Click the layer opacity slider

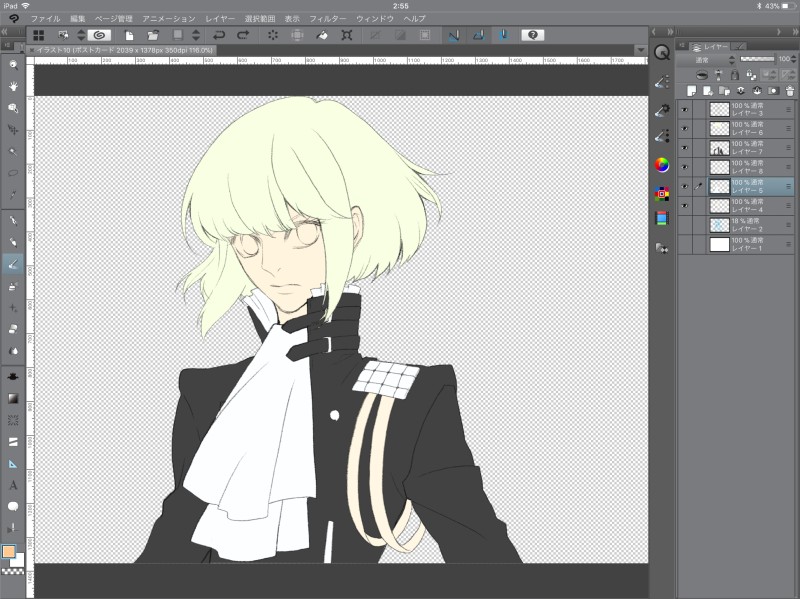click(757, 59)
